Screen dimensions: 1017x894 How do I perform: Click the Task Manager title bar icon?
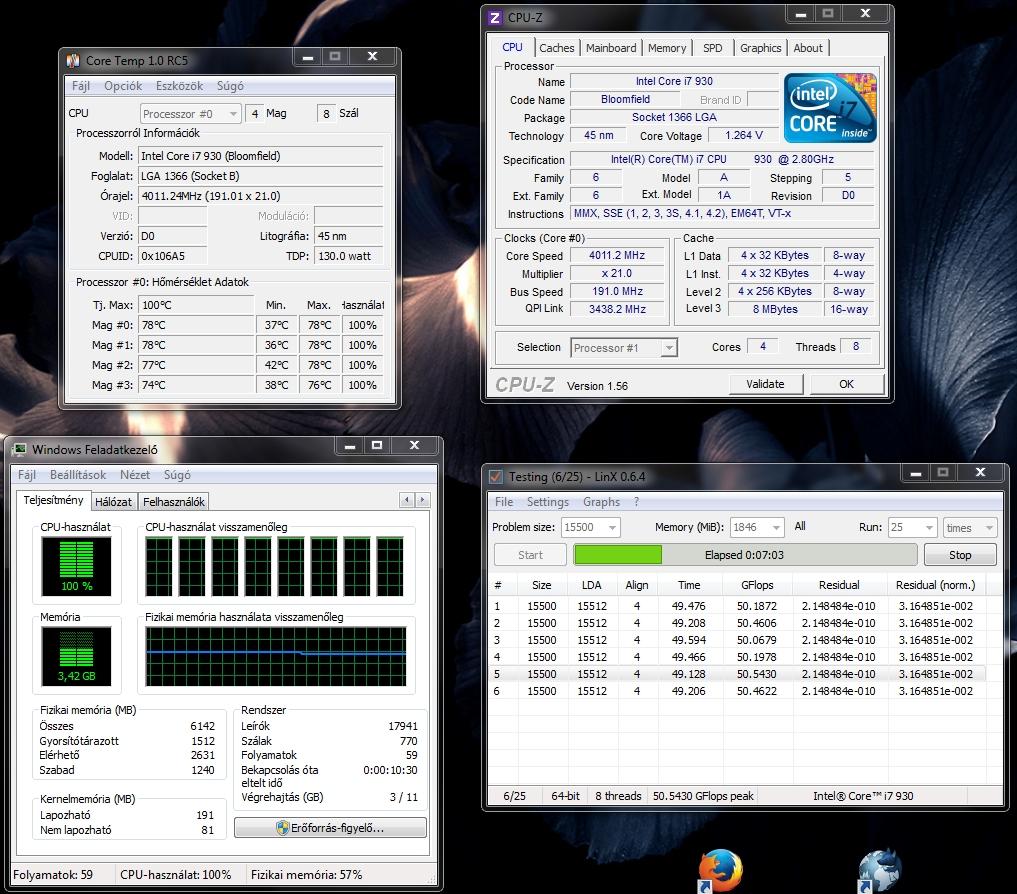tap(20, 449)
